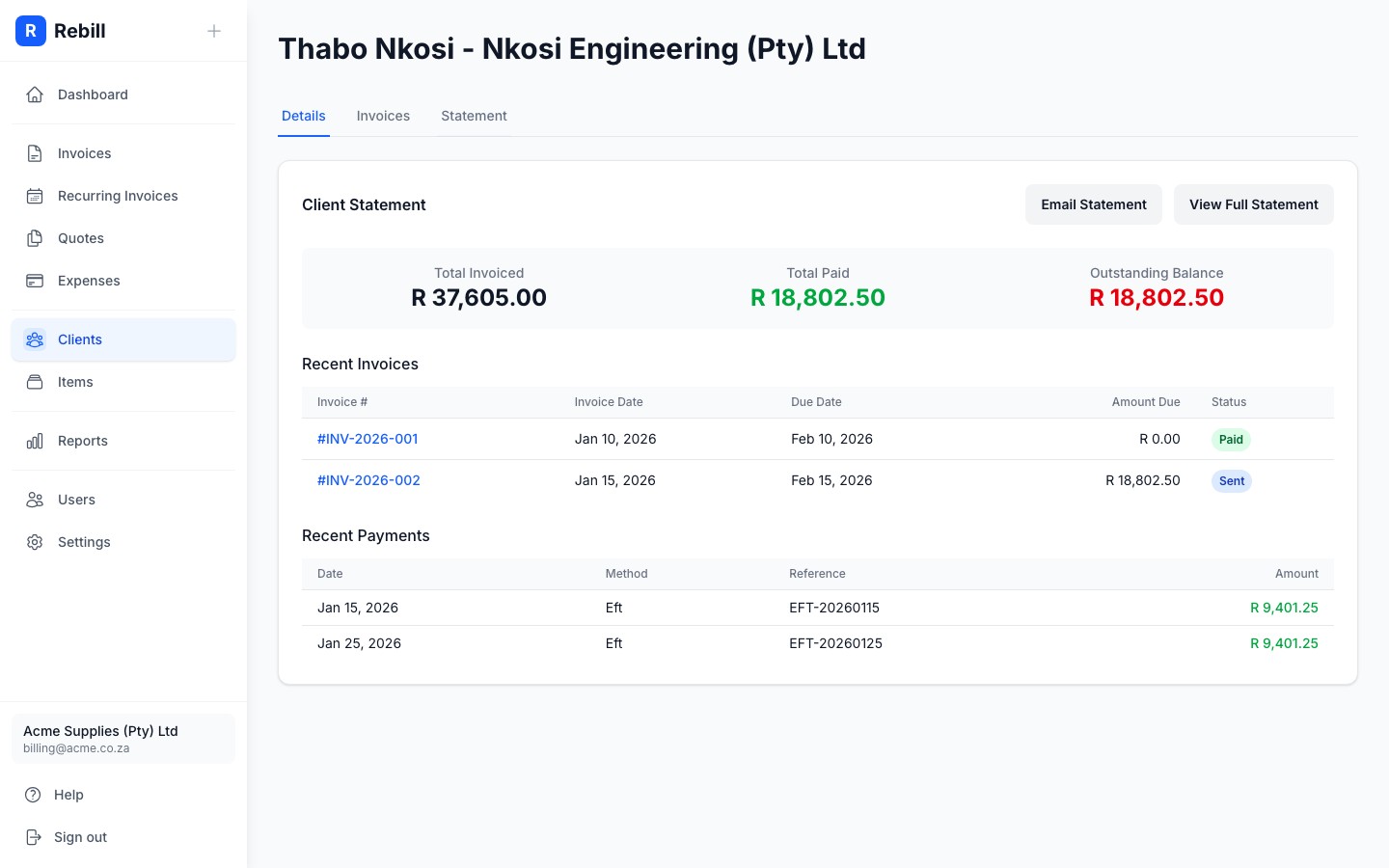Switch to the Invoices tab
The height and width of the screenshot is (868, 1389).
(x=383, y=116)
